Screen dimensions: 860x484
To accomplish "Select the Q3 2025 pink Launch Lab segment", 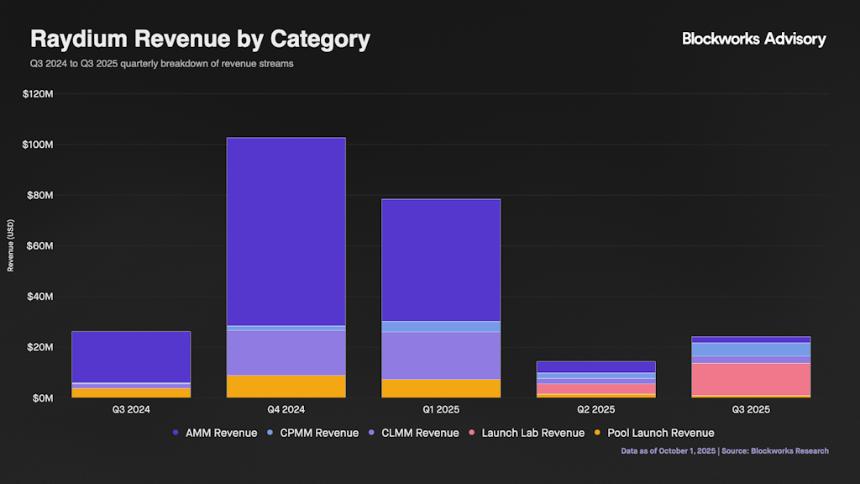I will coord(751,379).
